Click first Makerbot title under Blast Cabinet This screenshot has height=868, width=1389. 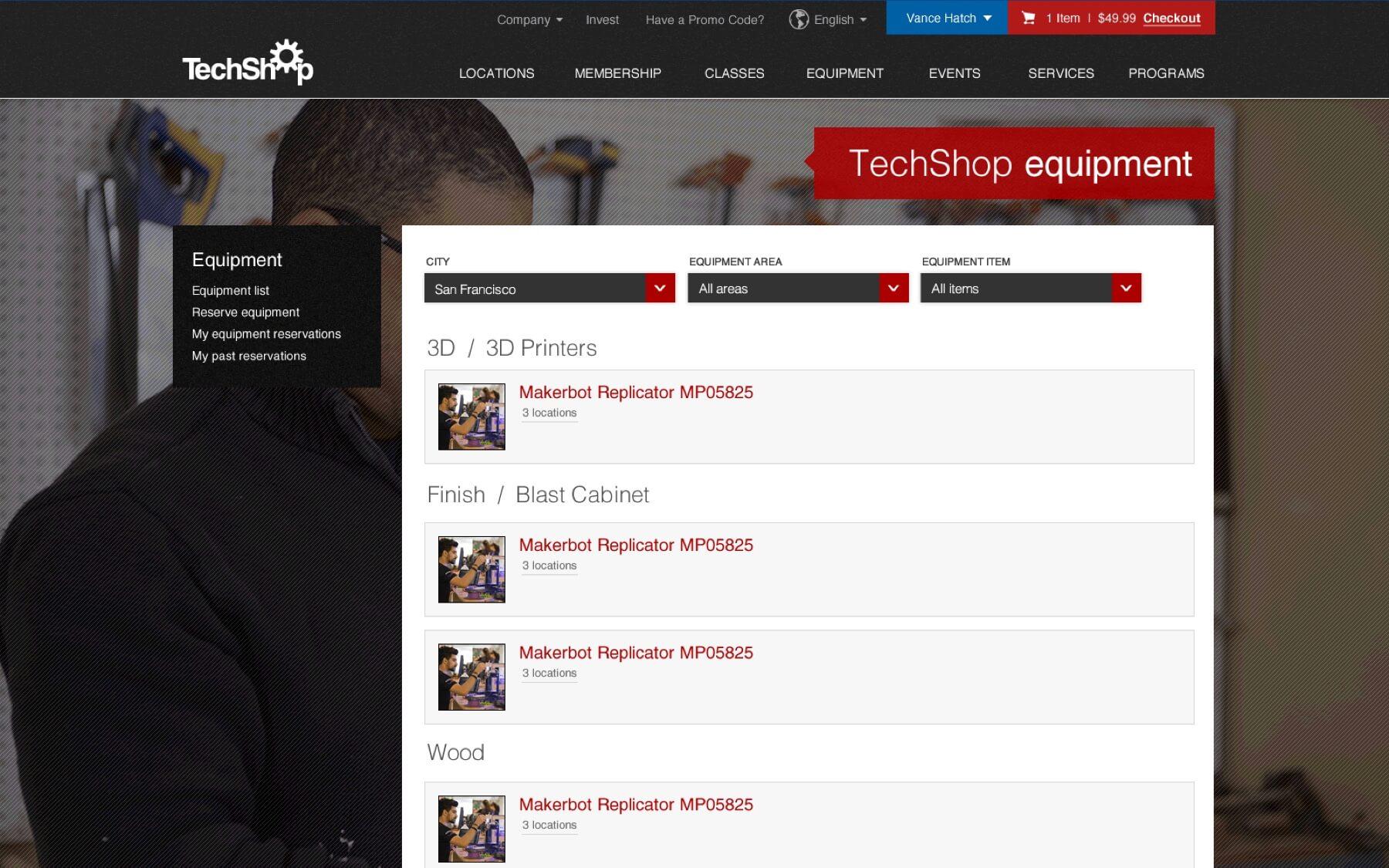click(x=636, y=545)
